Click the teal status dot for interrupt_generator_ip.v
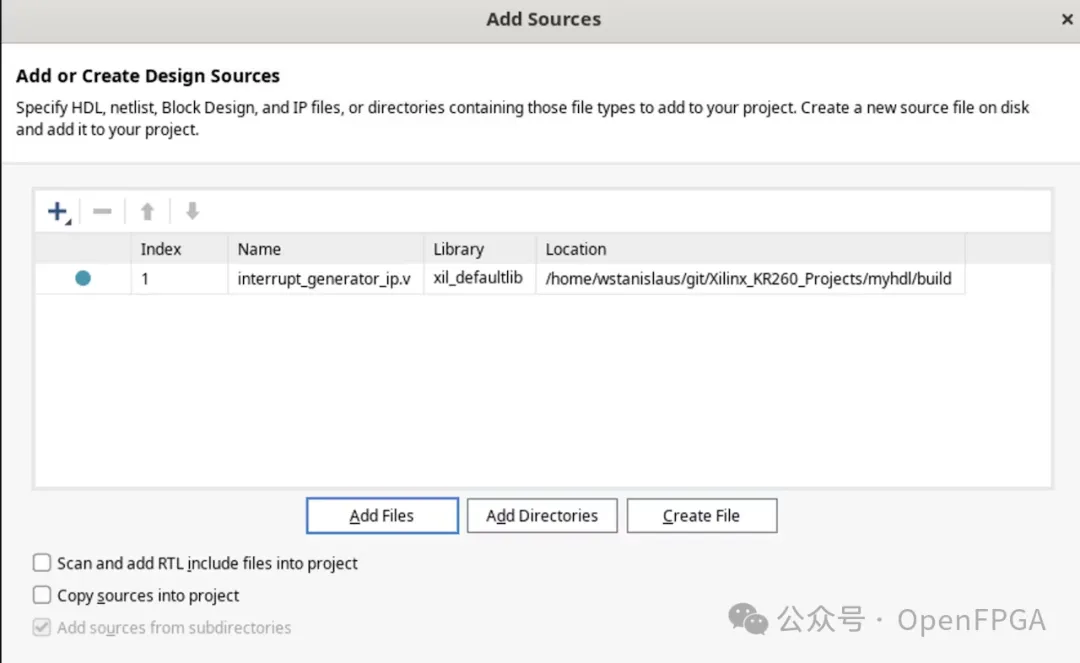Image resolution: width=1080 pixels, height=663 pixels. coord(83,278)
